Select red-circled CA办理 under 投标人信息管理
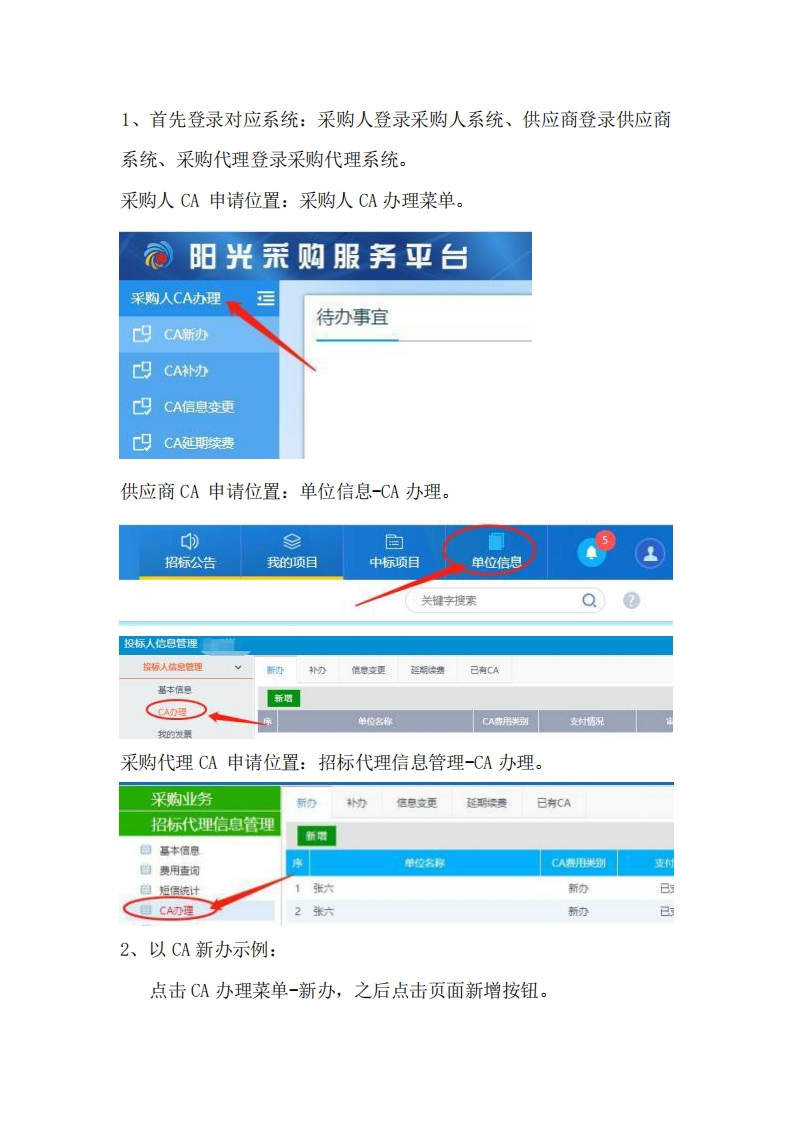This screenshot has width=793, height=1122. tap(172, 712)
